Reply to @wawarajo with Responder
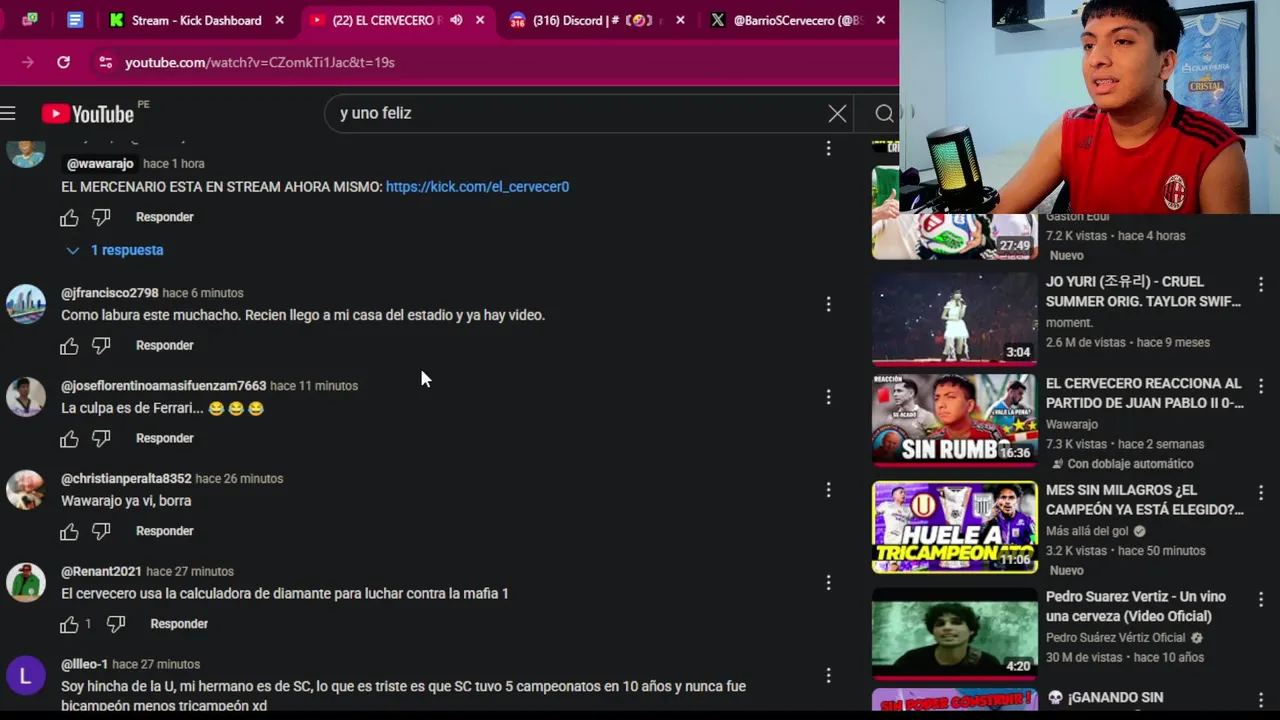This screenshot has height=720, width=1280. coord(165,217)
